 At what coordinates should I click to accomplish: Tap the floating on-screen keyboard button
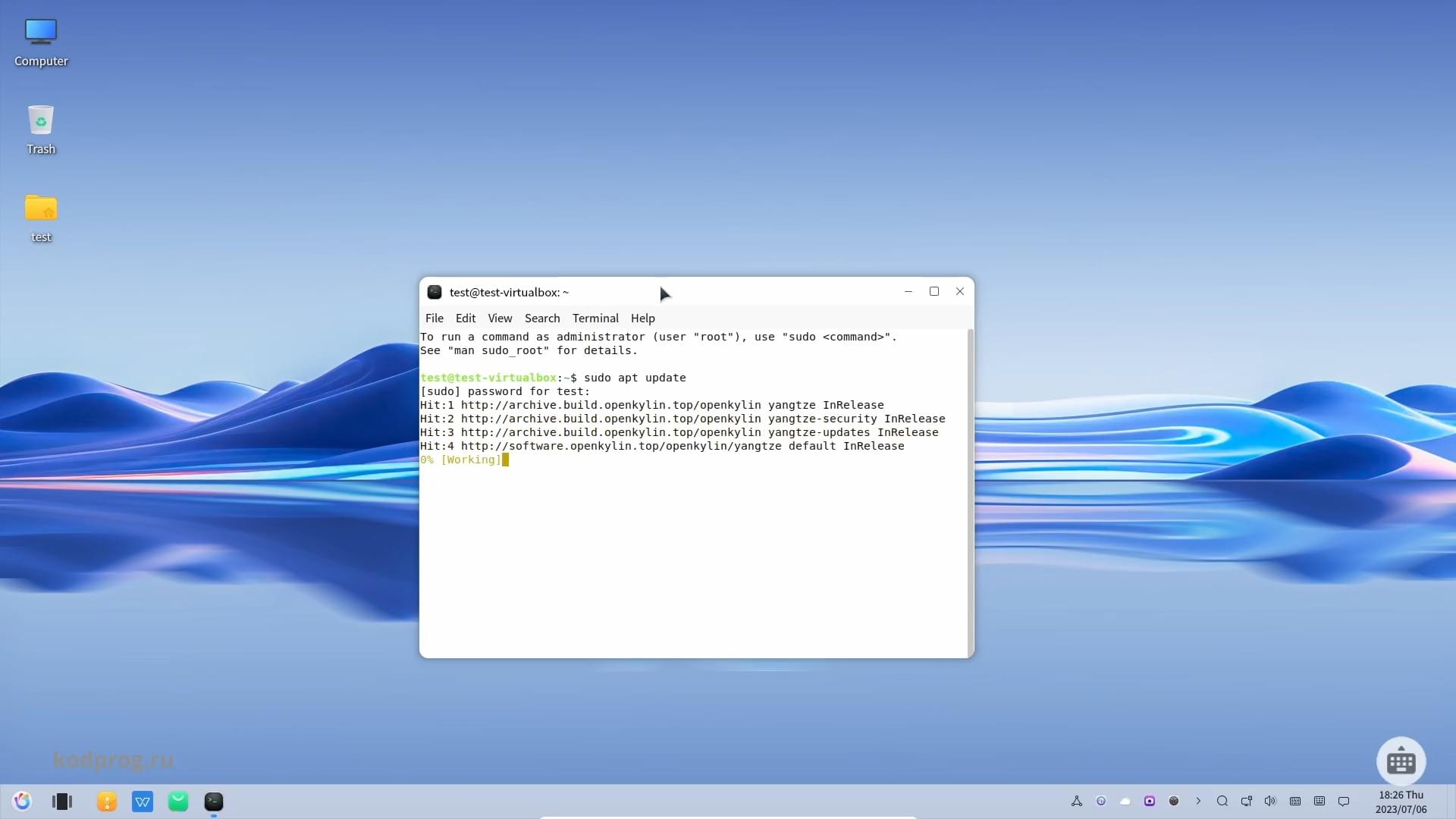click(1401, 761)
